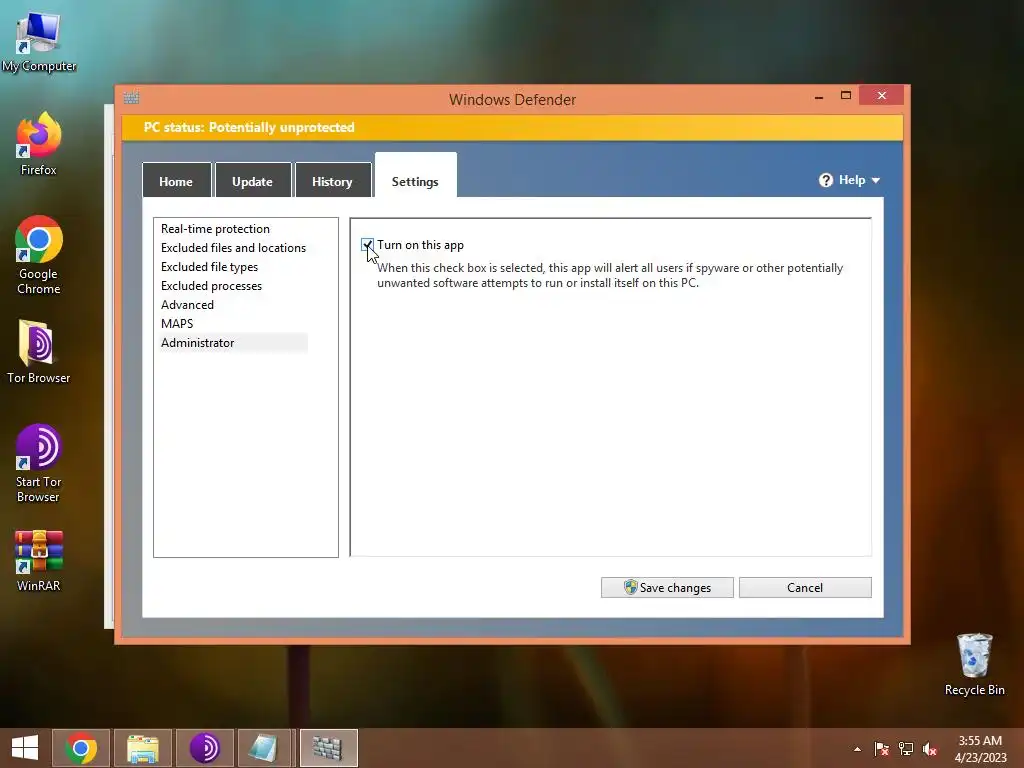
Task: Expand the Help dropdown arrow
Action: pos(876,180)
